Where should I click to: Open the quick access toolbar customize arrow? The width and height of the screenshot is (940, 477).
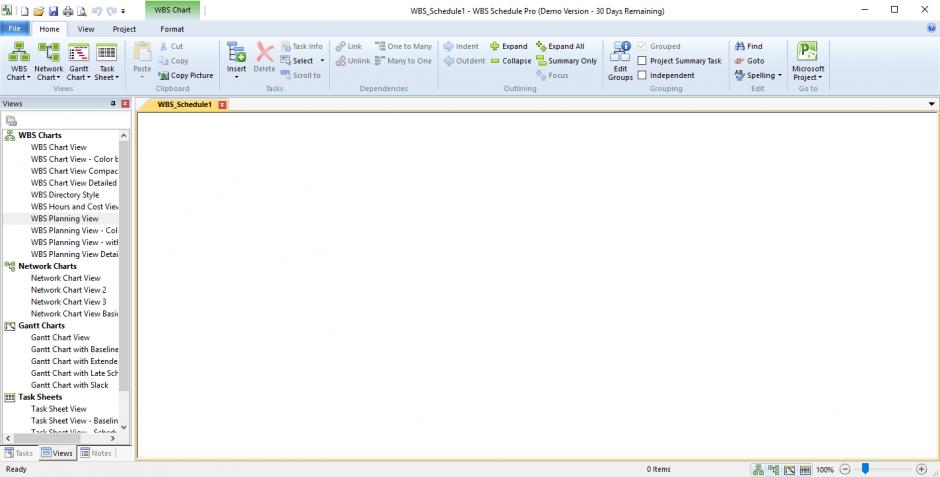pos(123,11)
